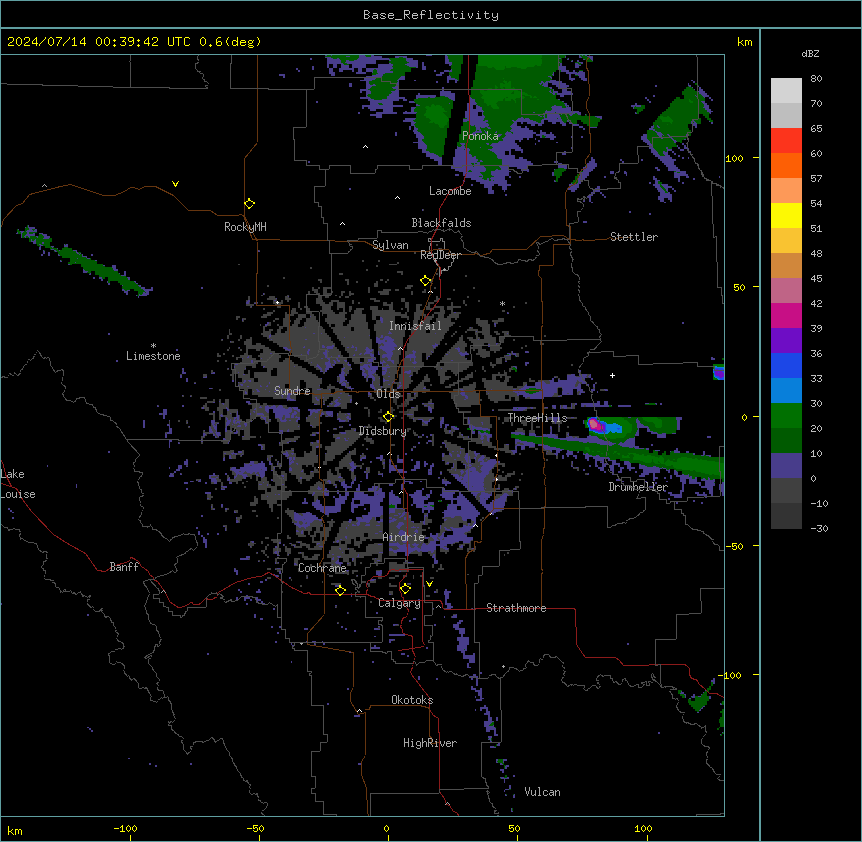Select the Olds label
This screenshot has height=842, width=862.
click(388, 394)
